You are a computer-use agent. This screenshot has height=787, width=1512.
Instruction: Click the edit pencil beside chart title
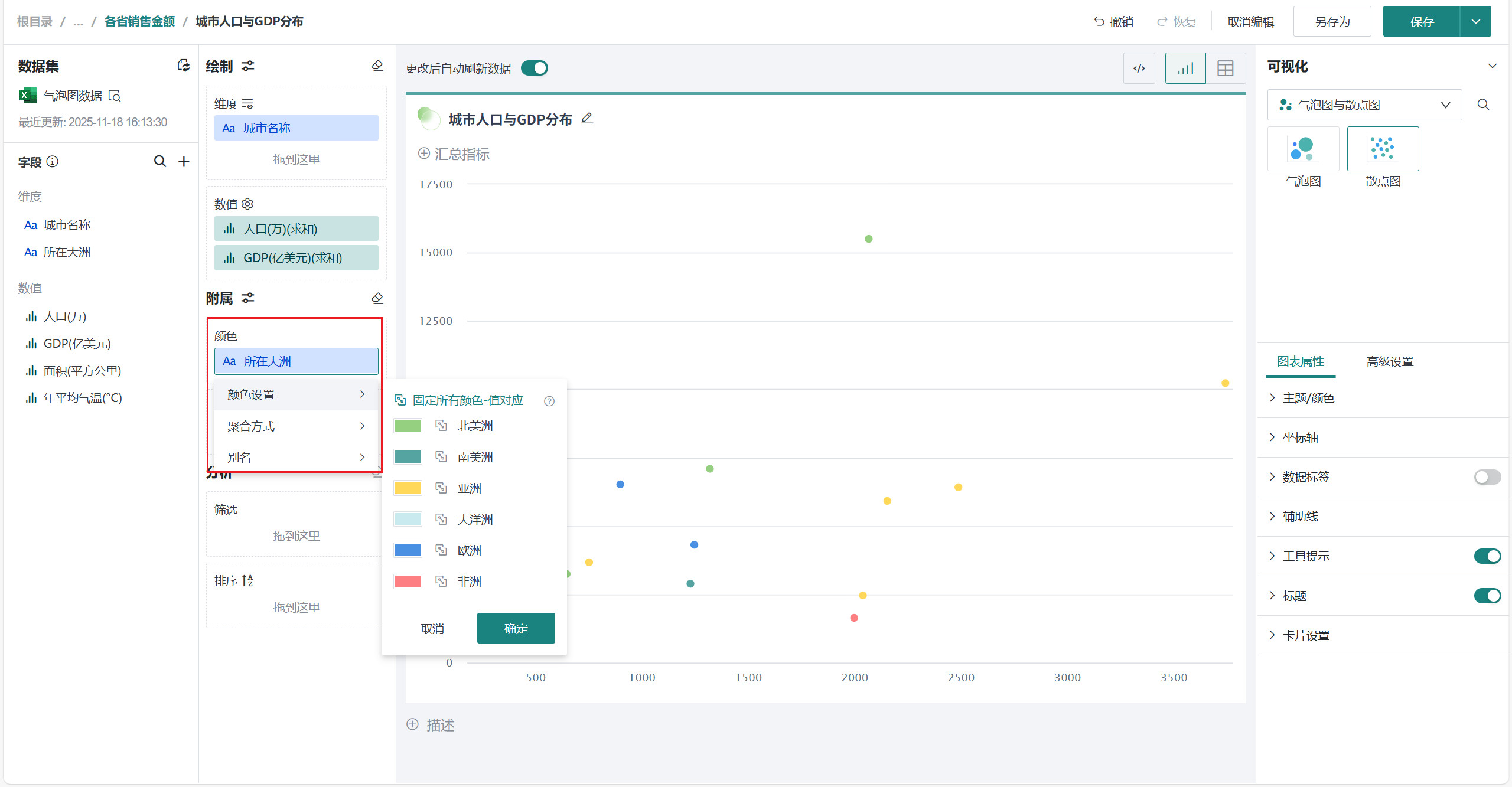click(586, 119)
